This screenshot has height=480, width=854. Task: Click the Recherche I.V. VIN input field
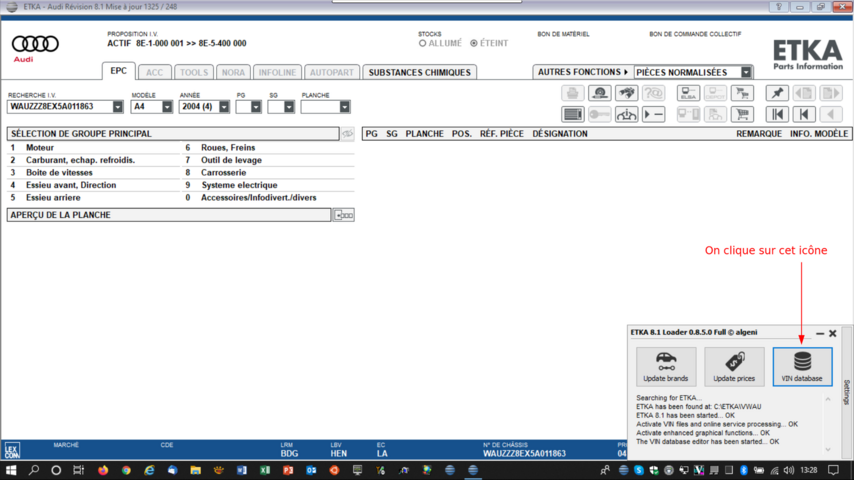pyautogui.click(x=59, y=107)
